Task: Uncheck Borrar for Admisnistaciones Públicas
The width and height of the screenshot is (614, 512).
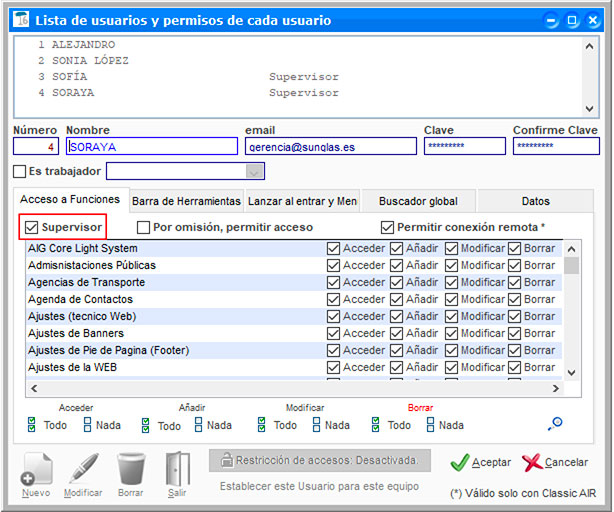Action: (514, 265)
